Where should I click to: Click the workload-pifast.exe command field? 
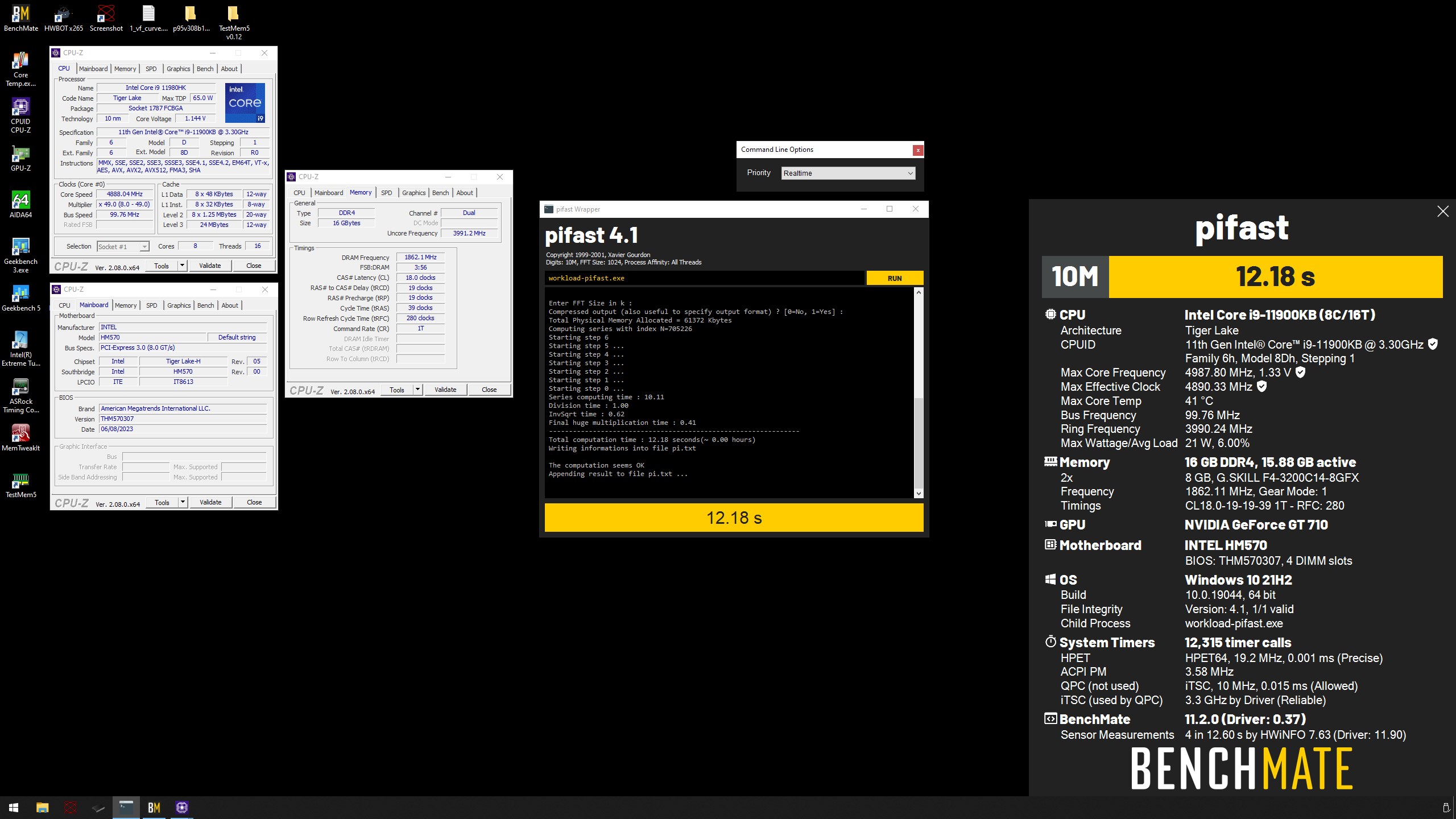pyautogui.click(x=704, y=278)
